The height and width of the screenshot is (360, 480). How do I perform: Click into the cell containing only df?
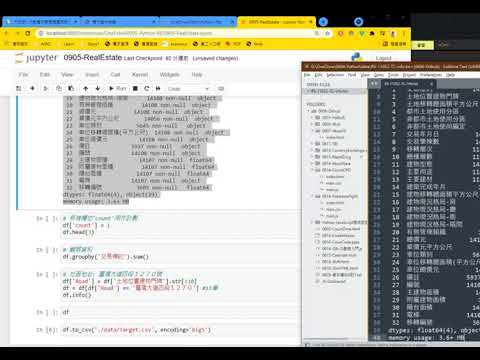[x=180, y=312]
